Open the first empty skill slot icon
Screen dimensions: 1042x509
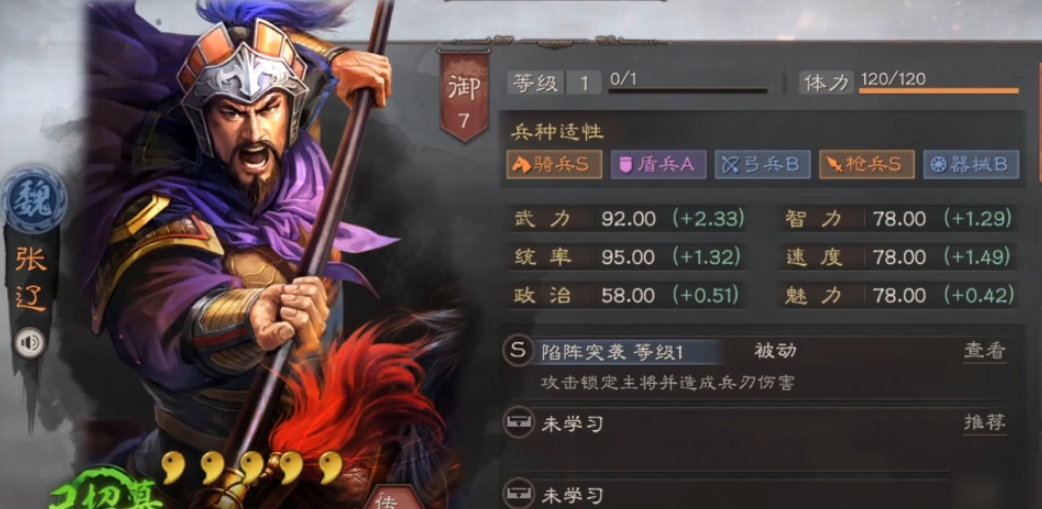coord(518,423)
